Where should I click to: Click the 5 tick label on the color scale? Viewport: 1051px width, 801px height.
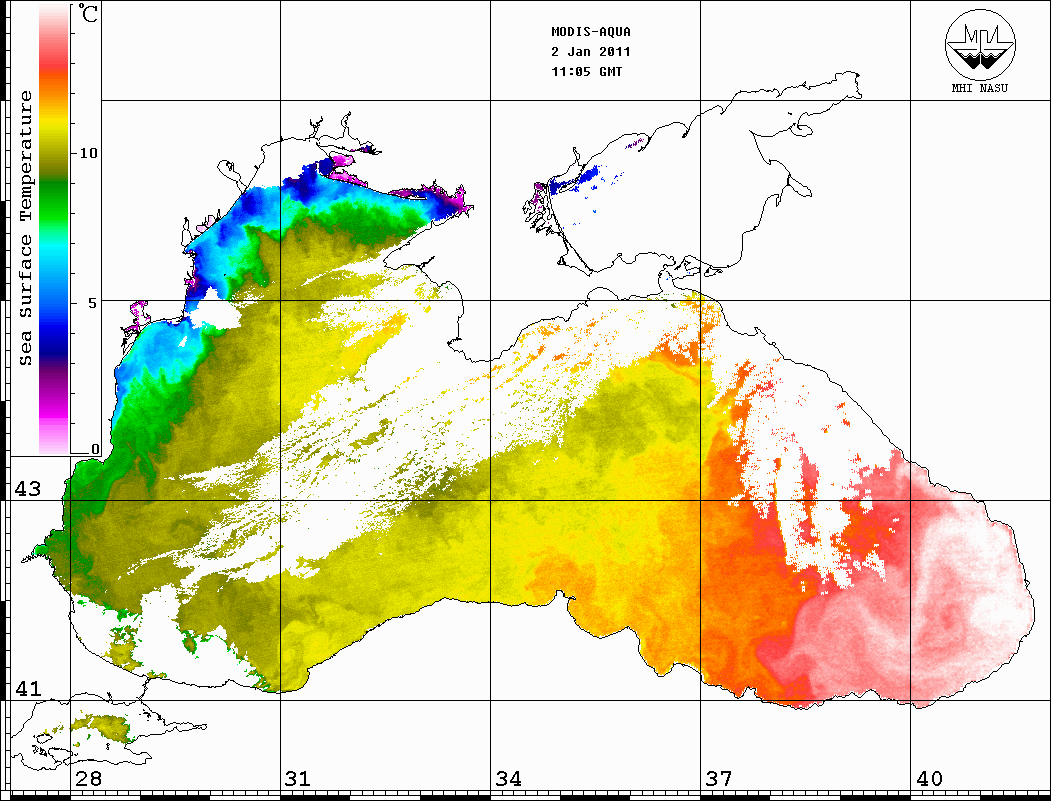(94, 302)
